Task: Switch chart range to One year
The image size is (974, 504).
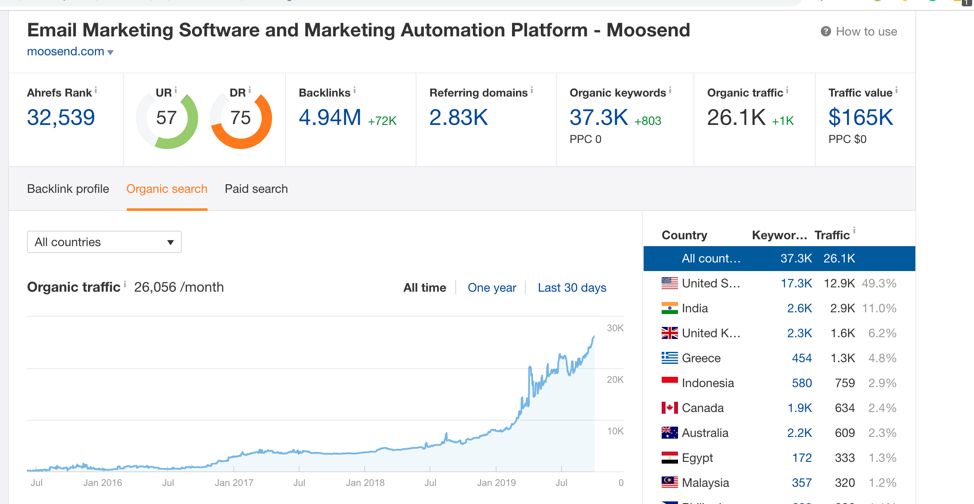Action: click(492, 288)
